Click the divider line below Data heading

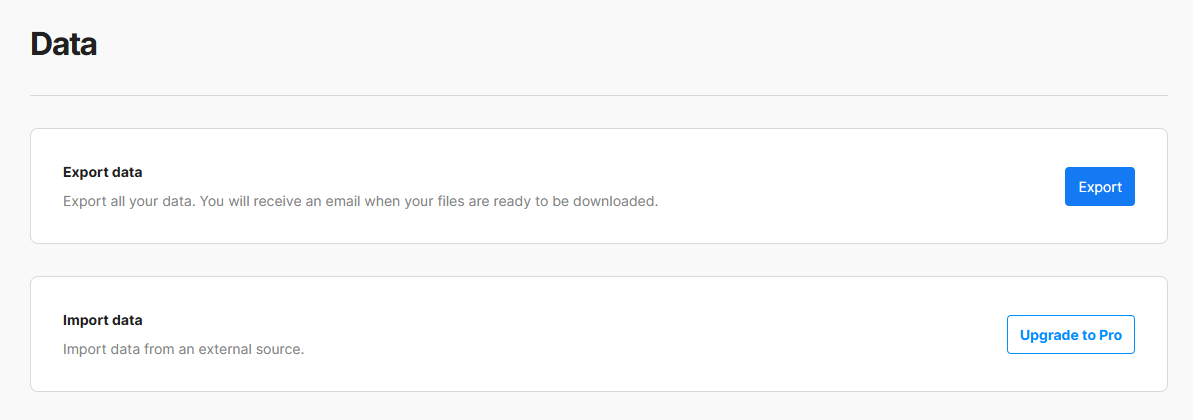point(598,96)
